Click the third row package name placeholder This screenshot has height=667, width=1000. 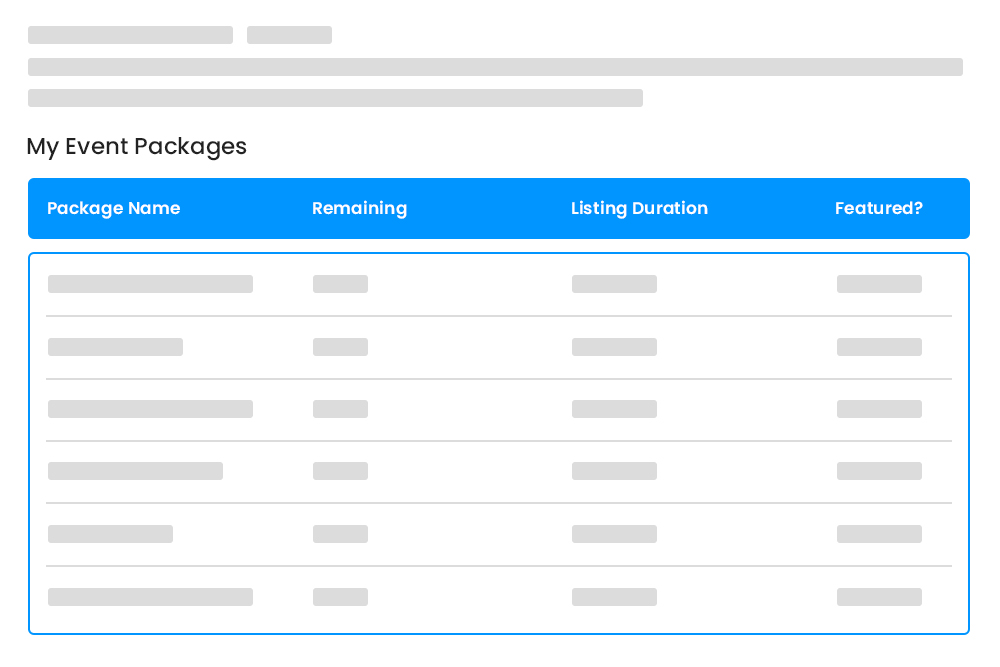[150, 409]
